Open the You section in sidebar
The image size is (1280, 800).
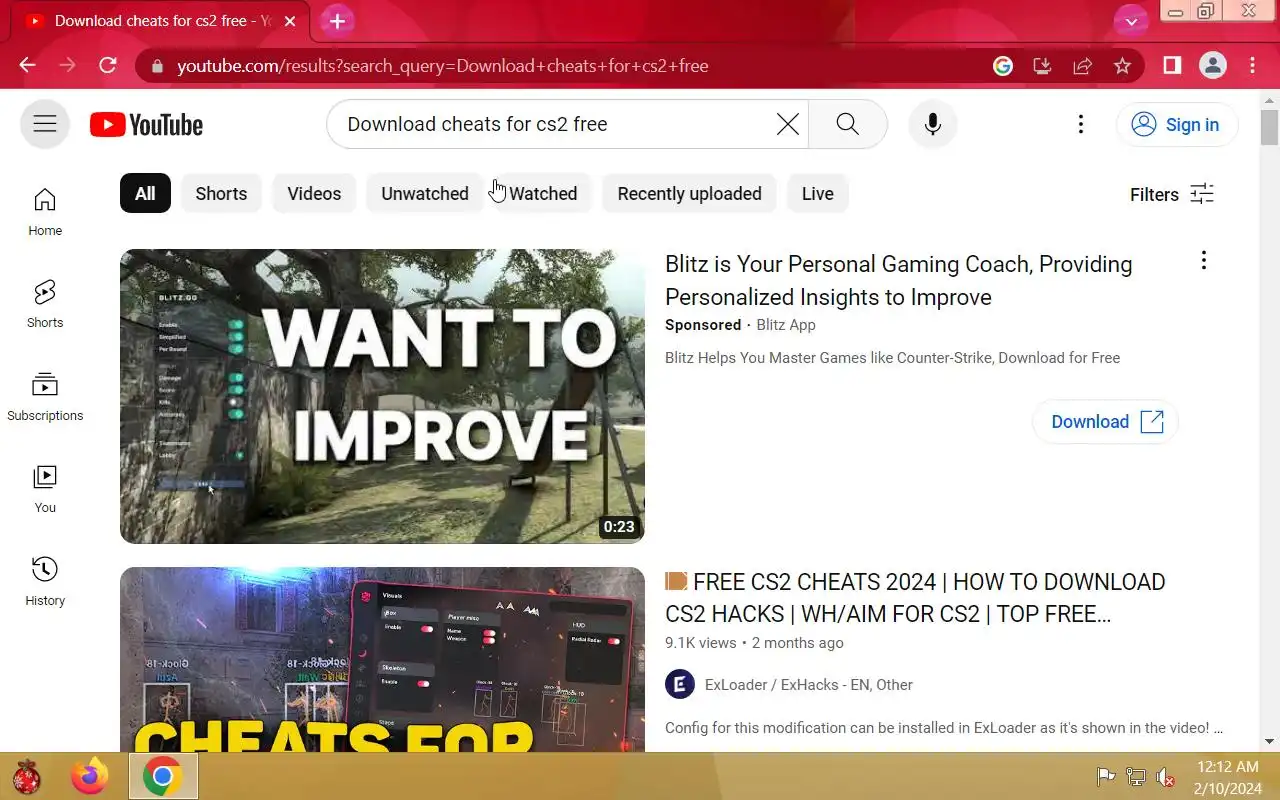pos(45,489)
